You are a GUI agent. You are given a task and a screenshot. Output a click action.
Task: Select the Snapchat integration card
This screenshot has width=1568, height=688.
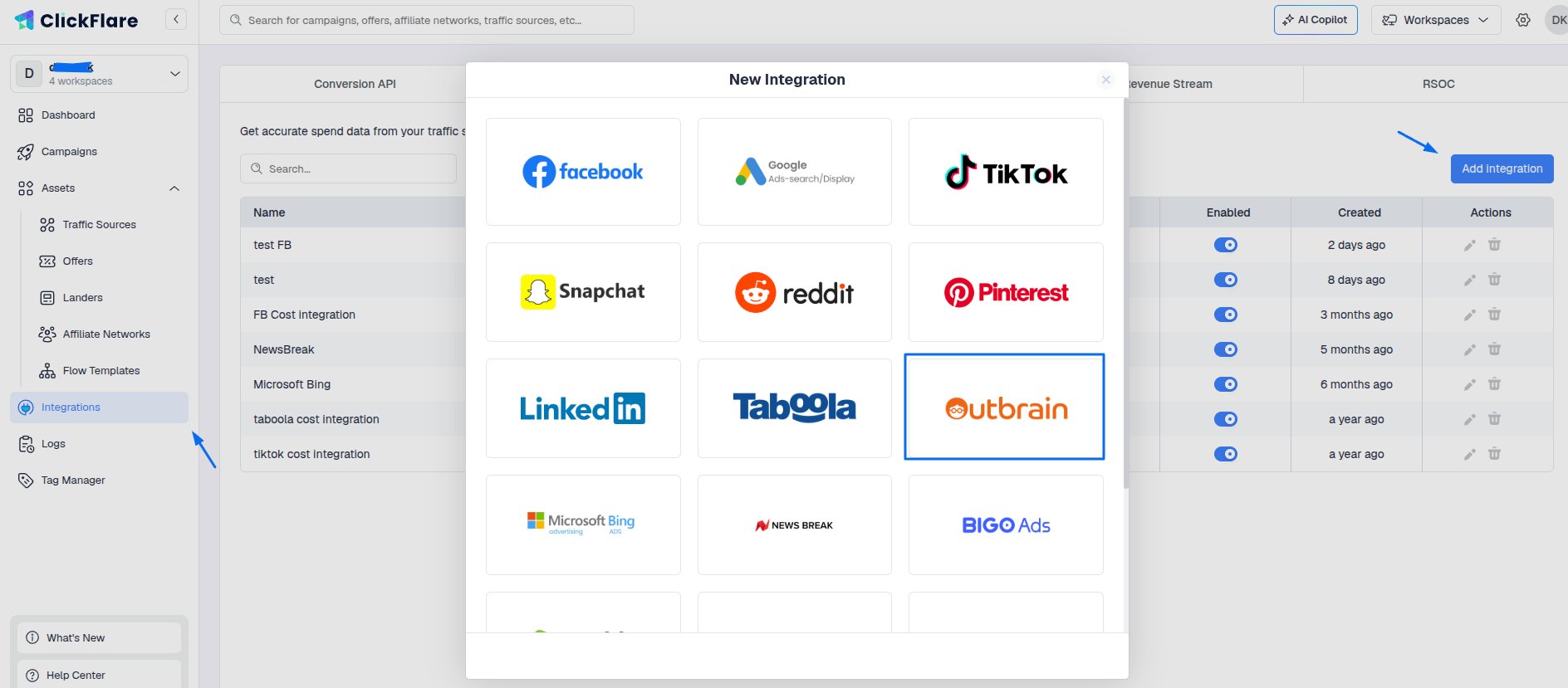(583, 292)
